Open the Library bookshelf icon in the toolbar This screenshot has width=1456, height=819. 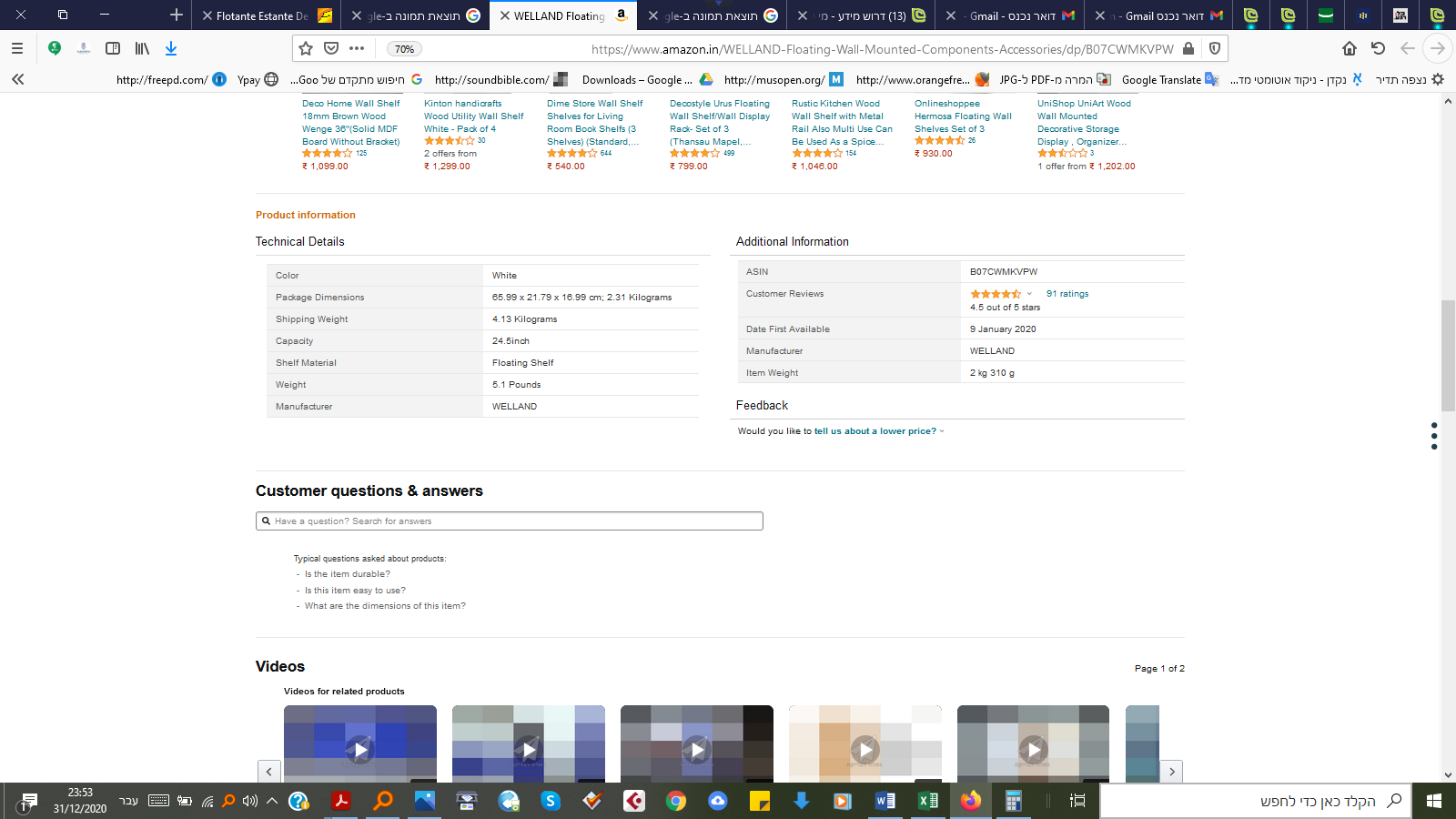click(x=142, y=48)
